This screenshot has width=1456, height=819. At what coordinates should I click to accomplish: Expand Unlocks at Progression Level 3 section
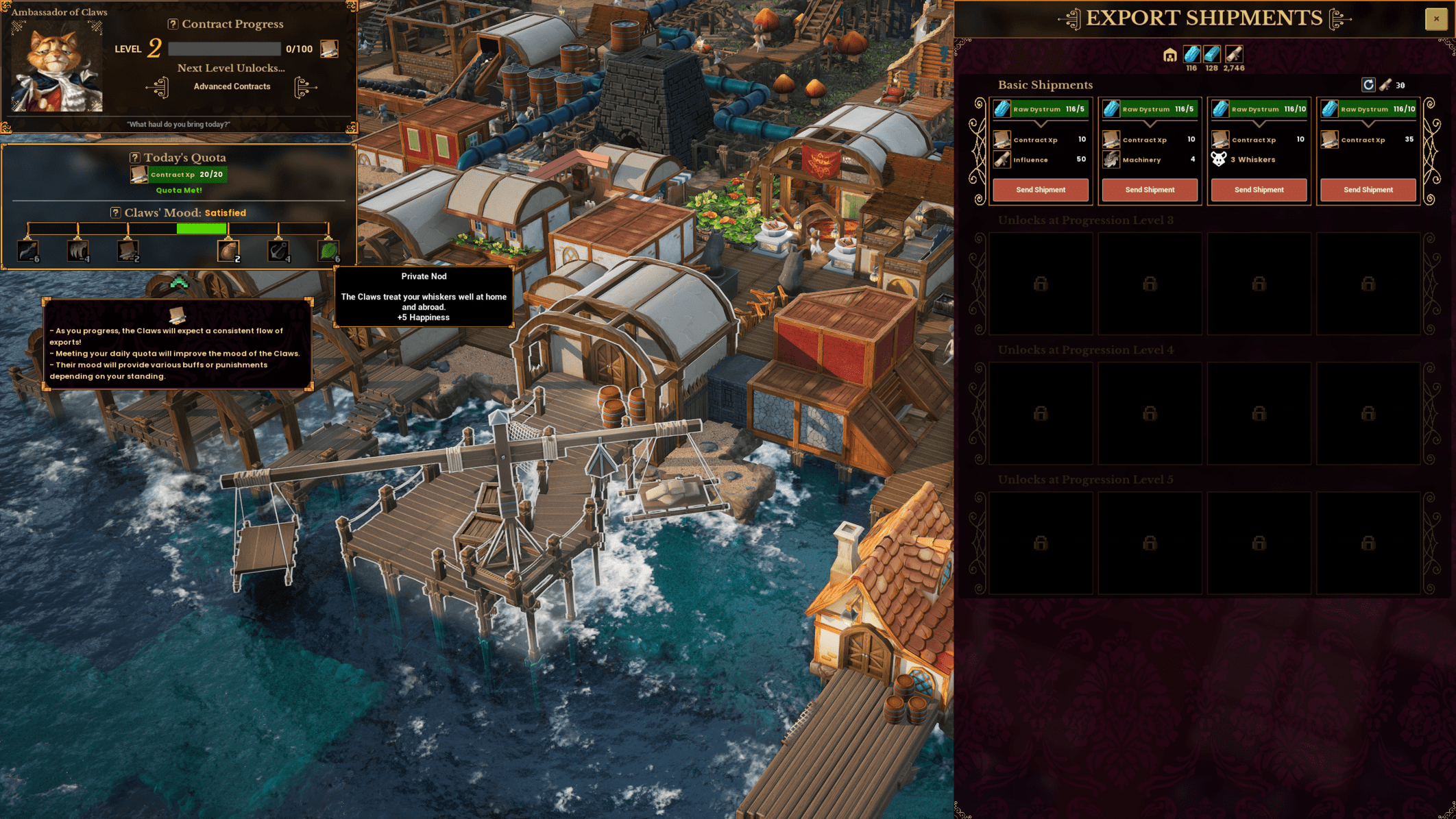coord(1084,219)
